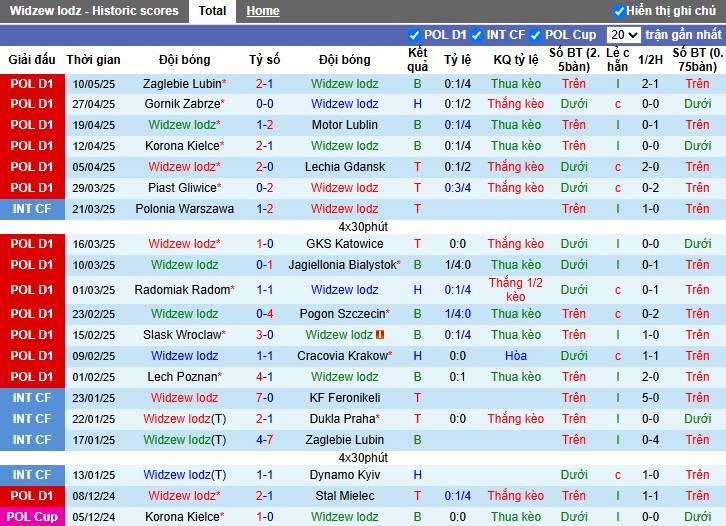The height and width of the screenshot is (526, 726).
Task: Switch to the Total tab
Action: click(x=213, y=11)
